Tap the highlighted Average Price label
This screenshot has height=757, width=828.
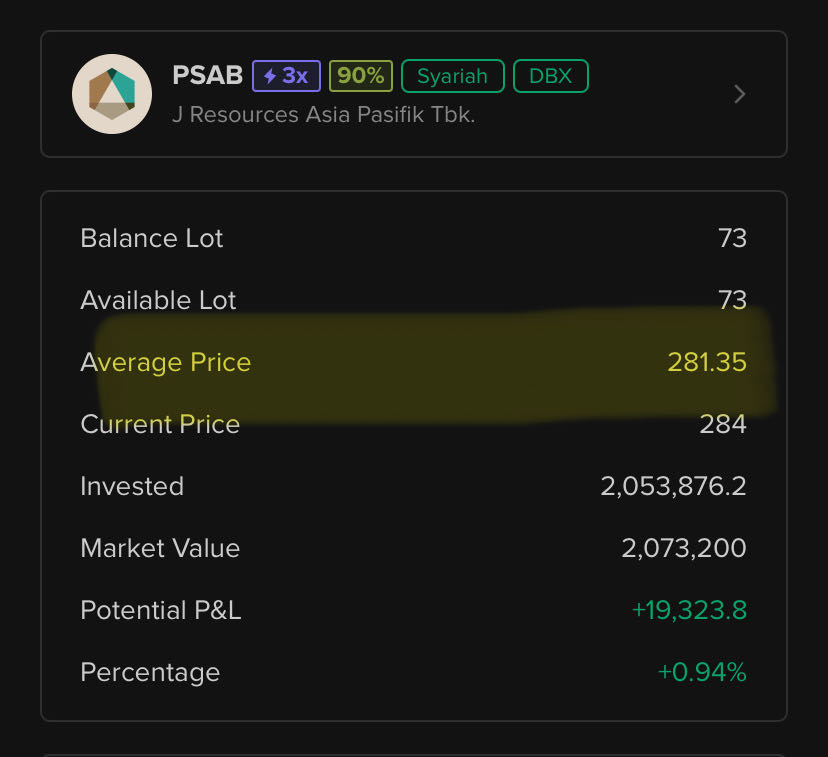pos(166,363)
